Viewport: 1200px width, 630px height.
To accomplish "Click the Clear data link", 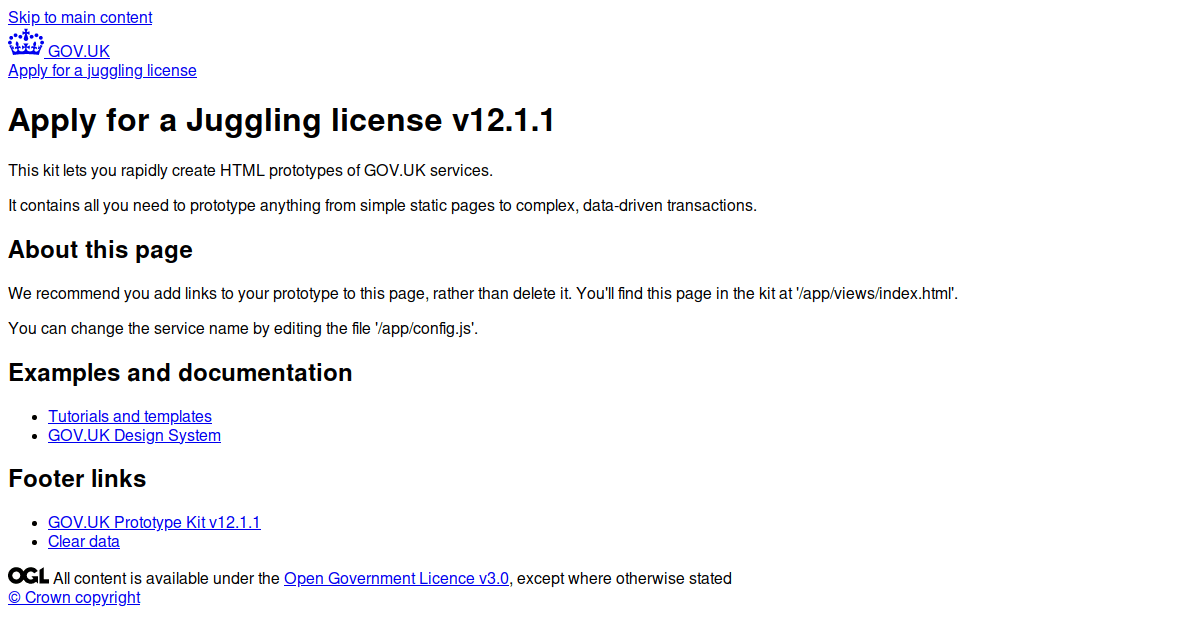I will coord(84,541).
